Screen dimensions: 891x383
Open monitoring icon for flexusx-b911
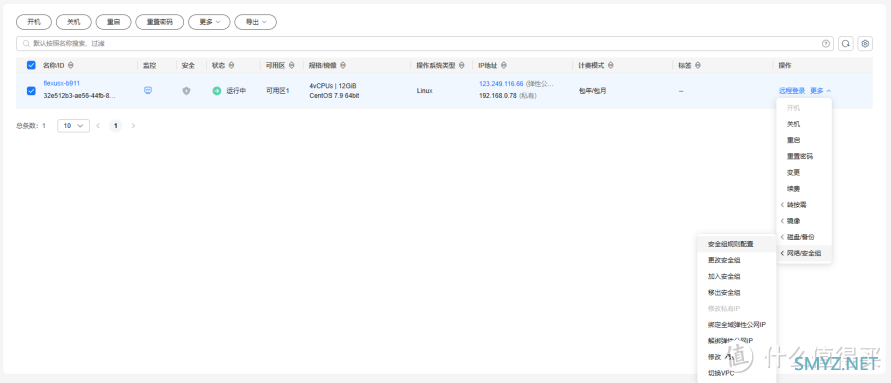[x=148, y=90]
